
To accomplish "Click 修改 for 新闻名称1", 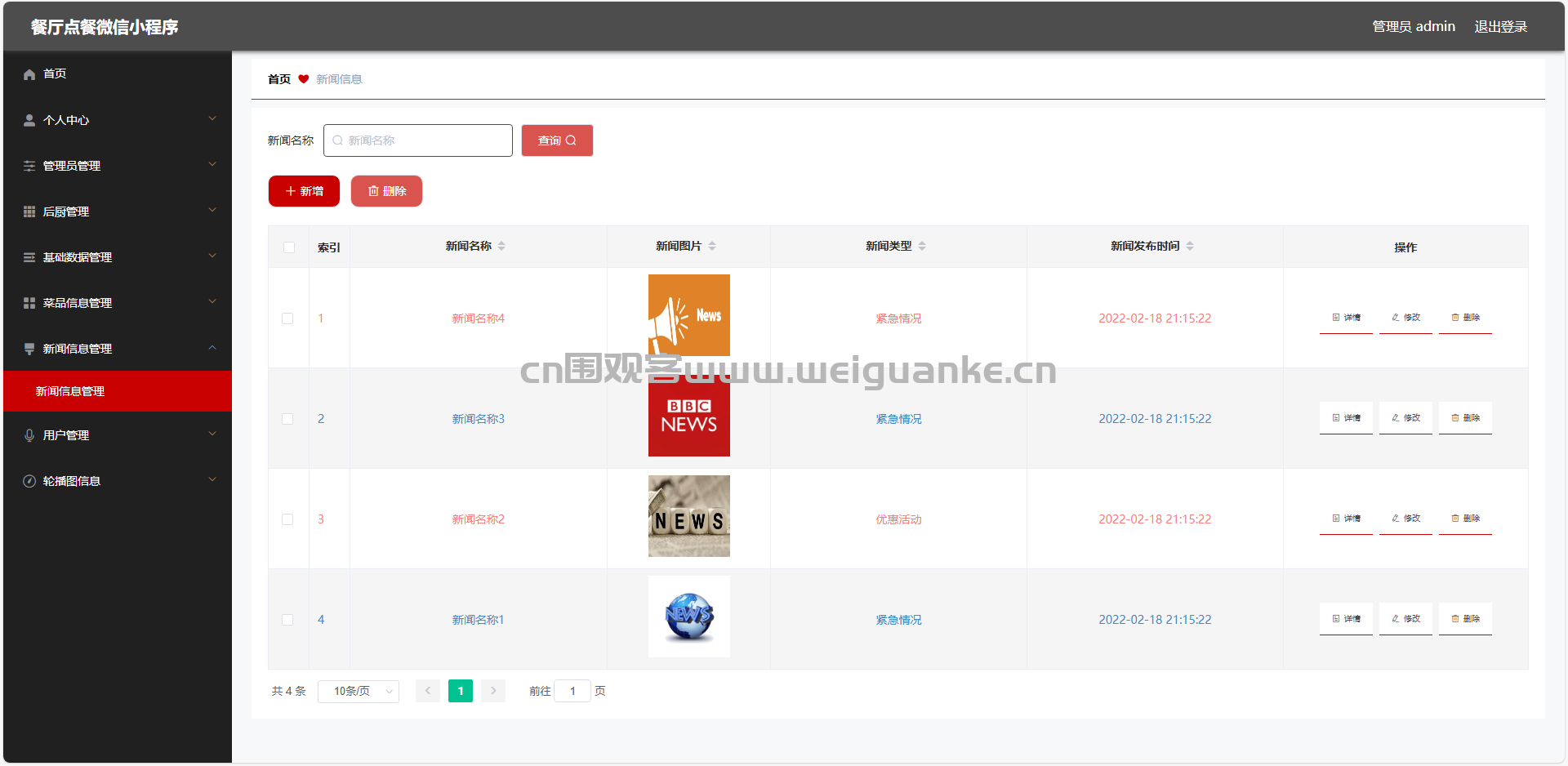I will pyautogui.click(x=1405, y=619).
